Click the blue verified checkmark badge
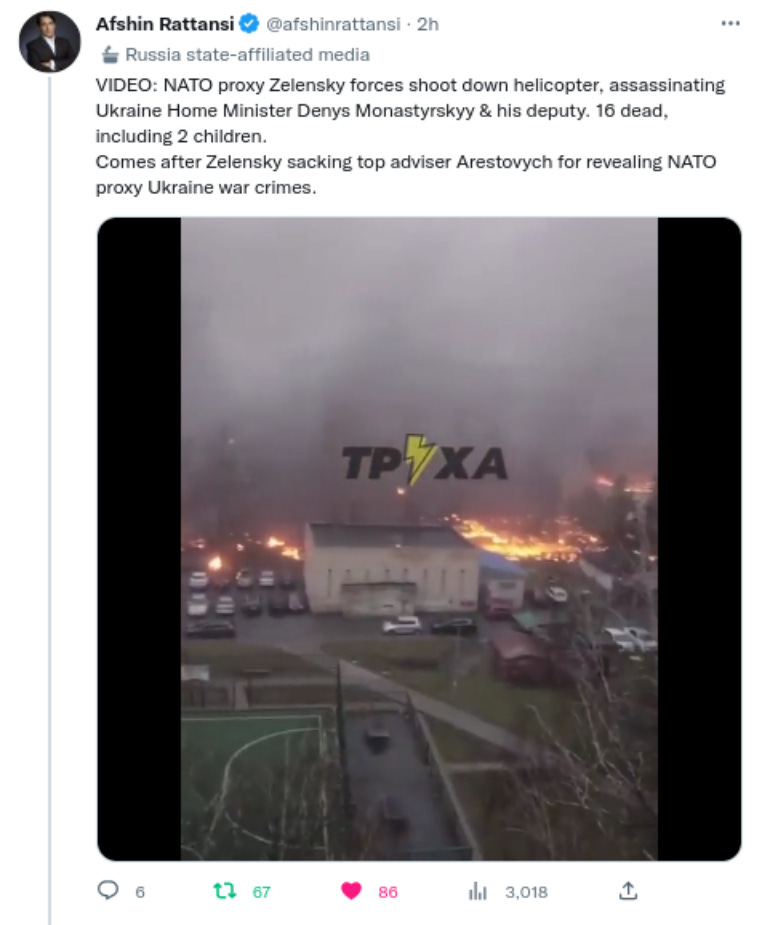This screenshot has width=762, height=925. click(x=249, y=24)
